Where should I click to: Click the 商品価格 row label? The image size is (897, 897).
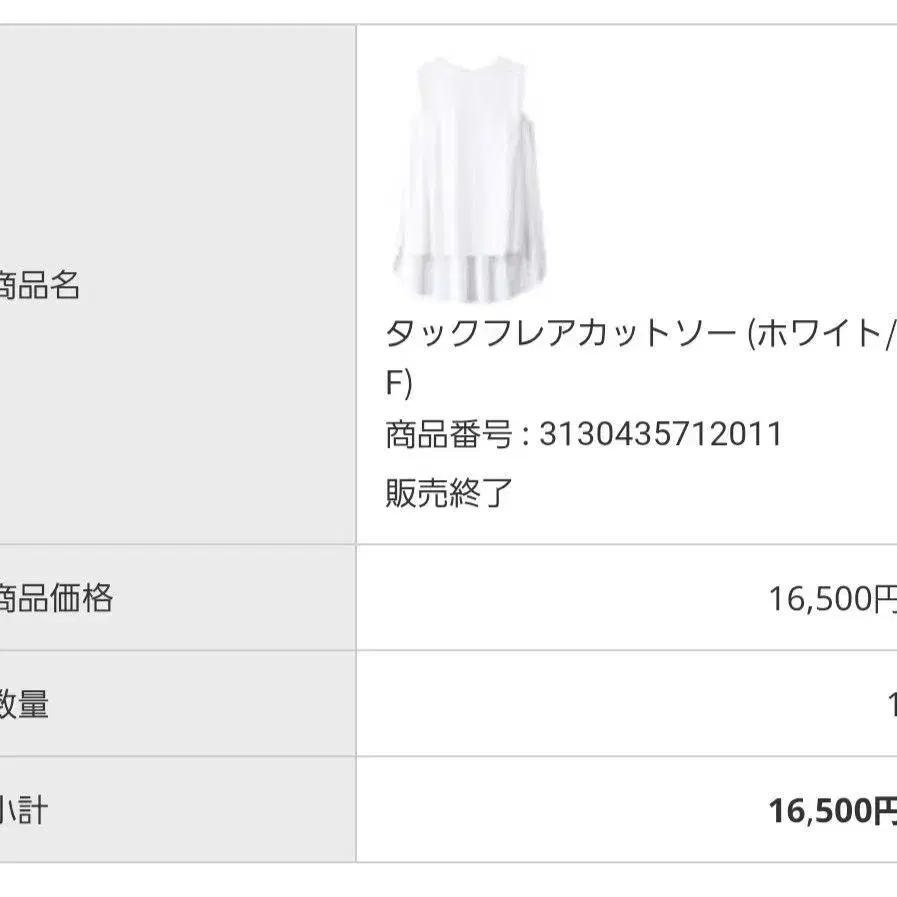tap(55, 598)
